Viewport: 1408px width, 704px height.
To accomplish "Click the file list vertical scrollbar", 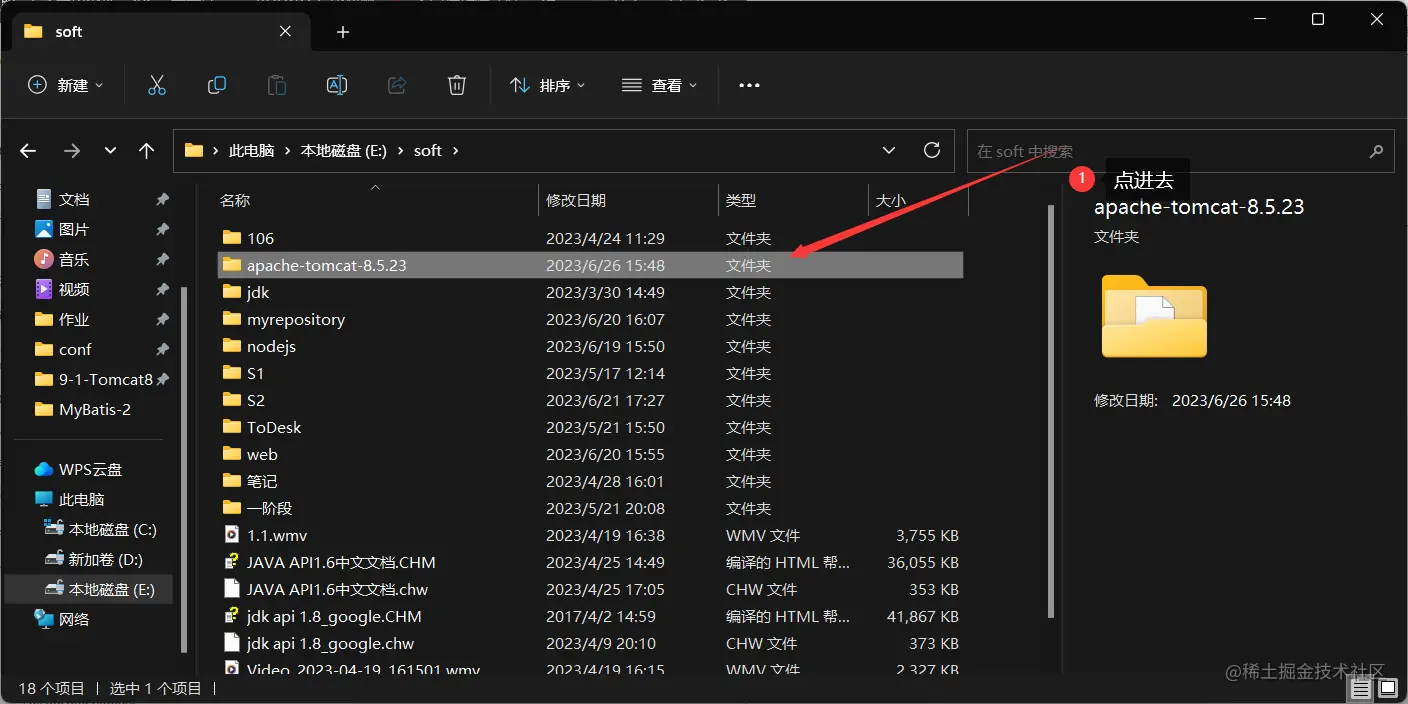I will coord(1050,410).
